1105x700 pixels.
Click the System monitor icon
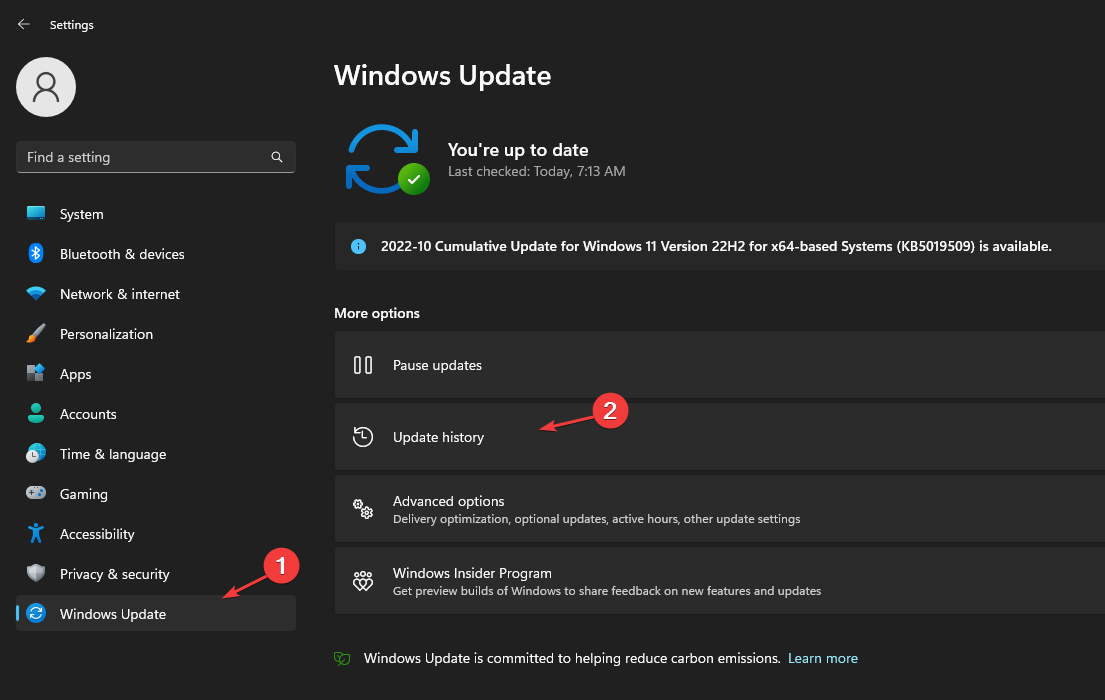(36, 214)
